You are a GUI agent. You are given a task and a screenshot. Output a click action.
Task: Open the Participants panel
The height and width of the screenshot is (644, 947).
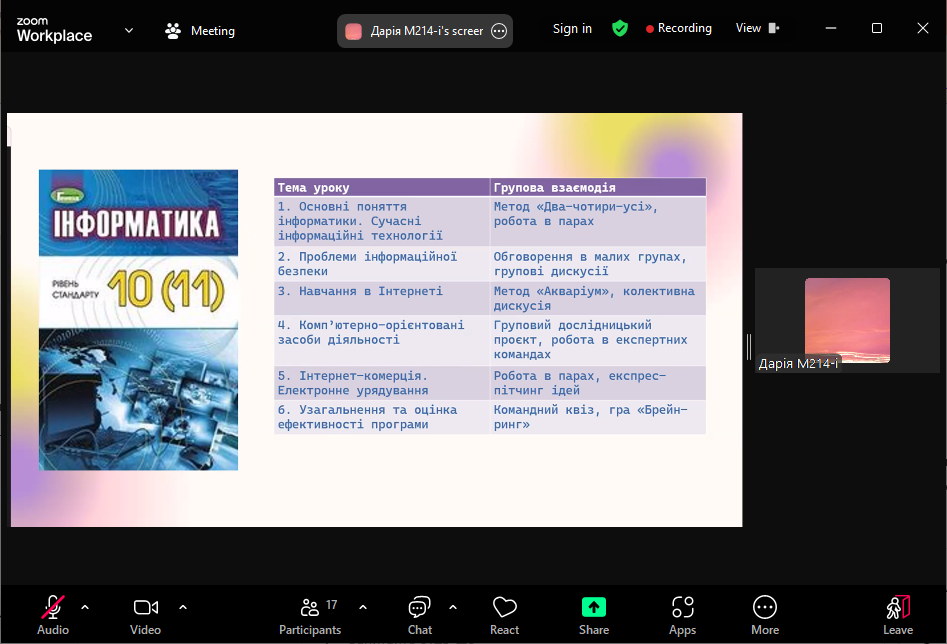(x=310, y=614)
